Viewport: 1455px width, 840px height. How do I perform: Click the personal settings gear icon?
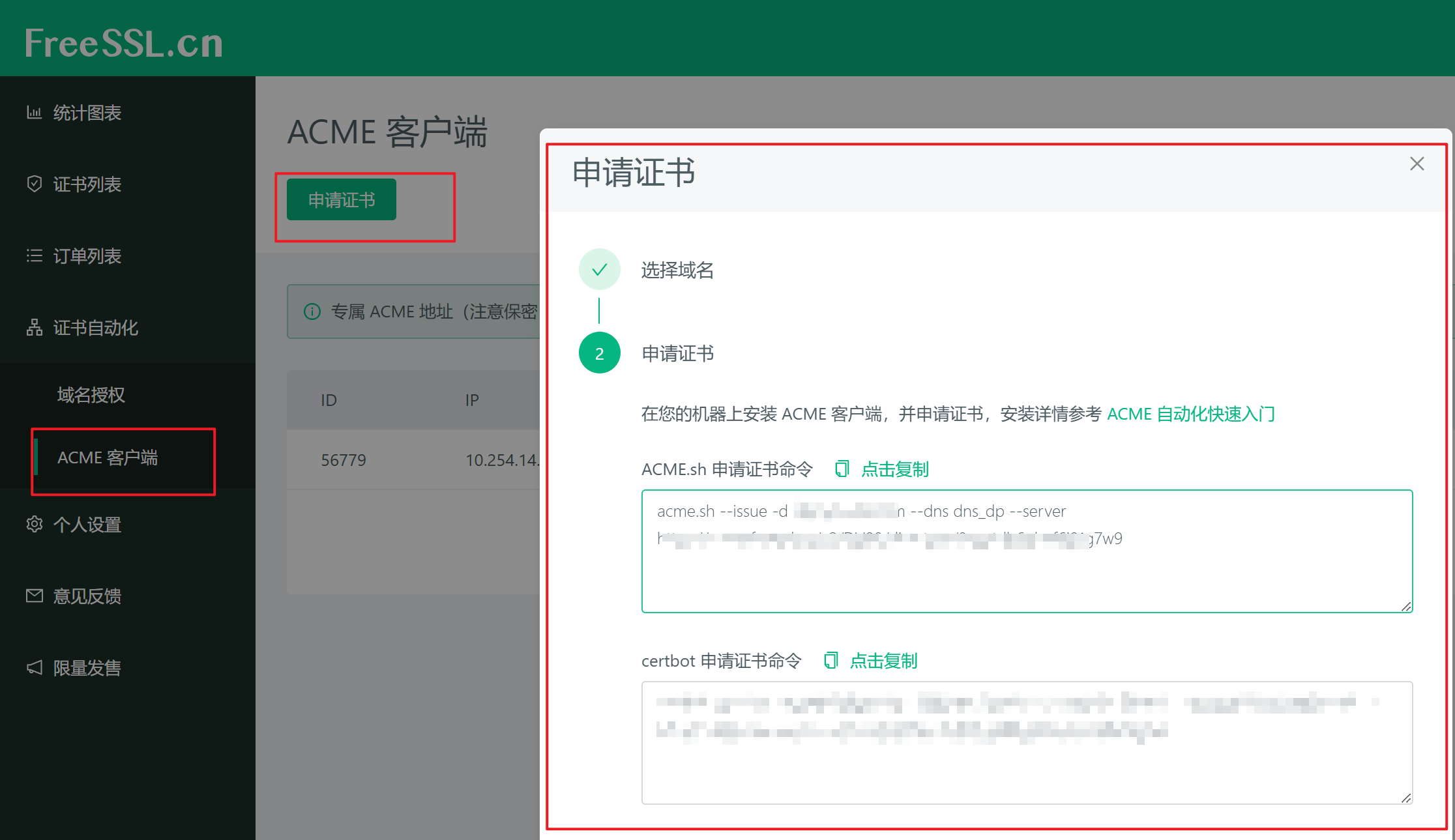pyautogui.click(x=34, y=525)
